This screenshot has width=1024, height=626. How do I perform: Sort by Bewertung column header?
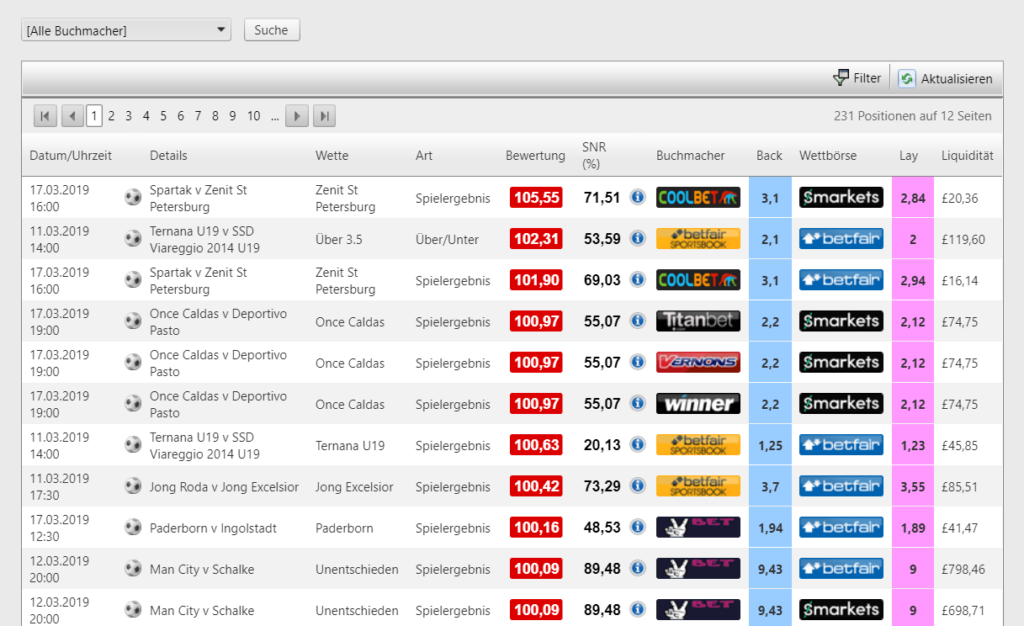tap(535, 155)
